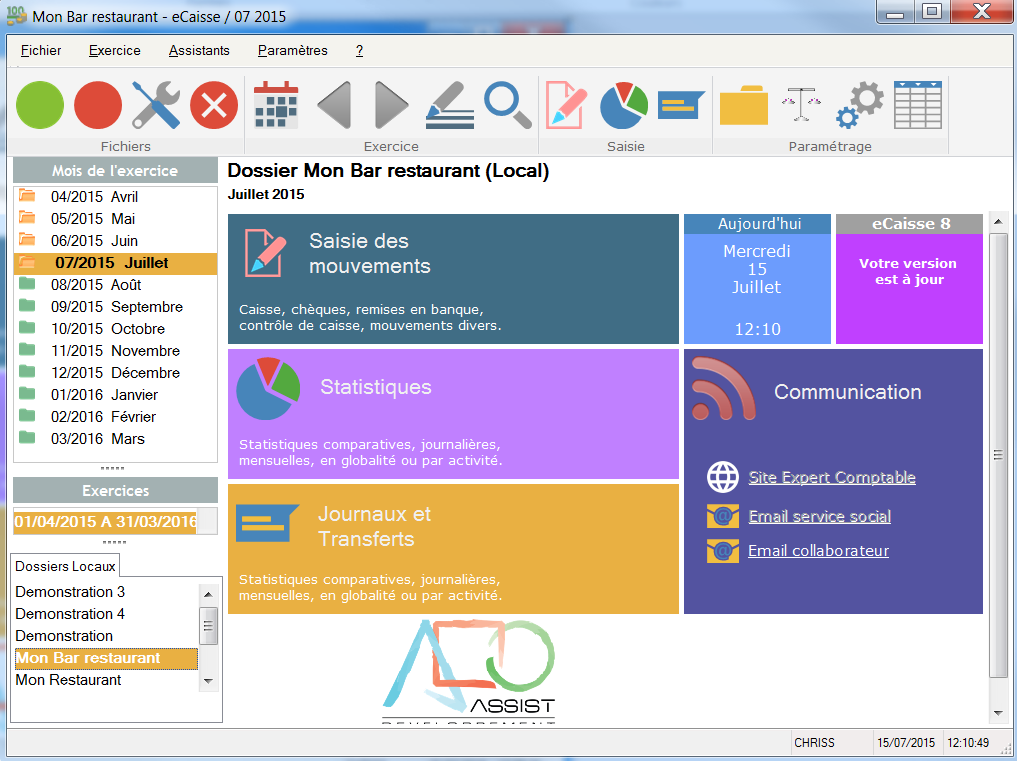Click the Aujourd'hui date tile

(x=758, y=279)
